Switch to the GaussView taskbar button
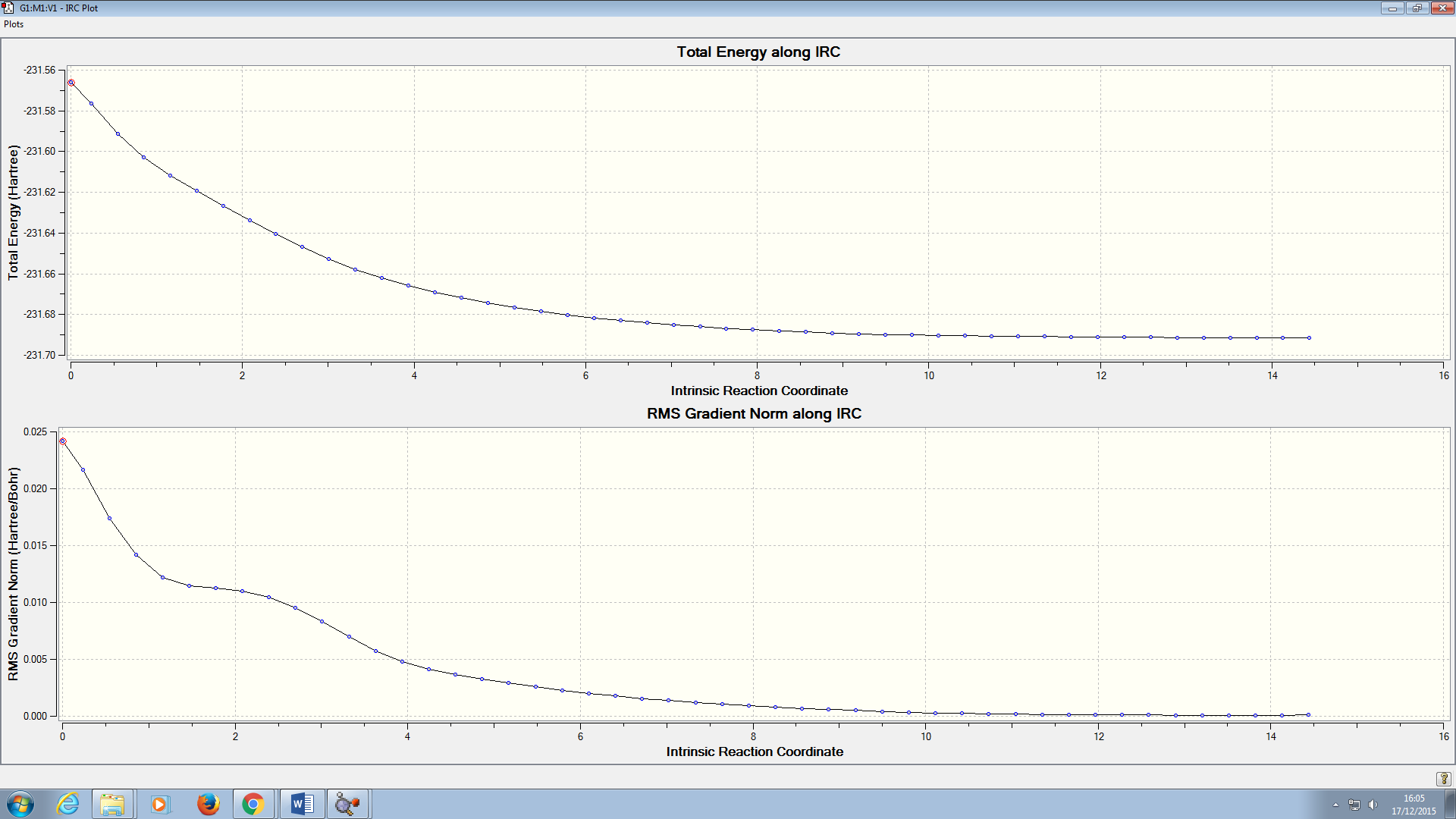Image resolution: width=1456 pixels, height=819 pixels. pos(347,804)
